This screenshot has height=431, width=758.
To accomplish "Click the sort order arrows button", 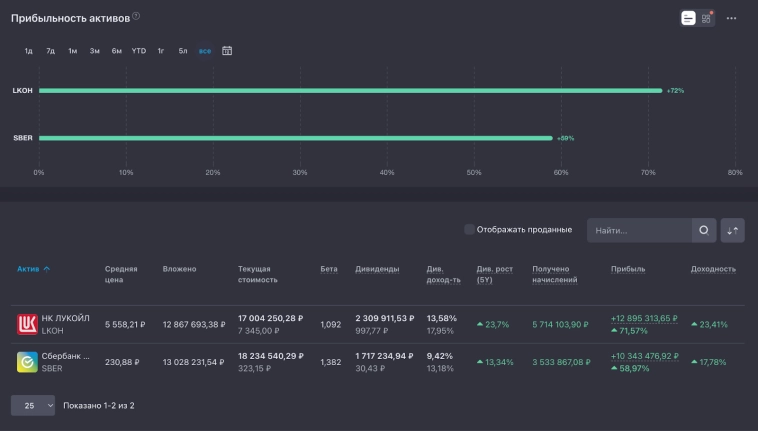I will [x=732, y=230].
